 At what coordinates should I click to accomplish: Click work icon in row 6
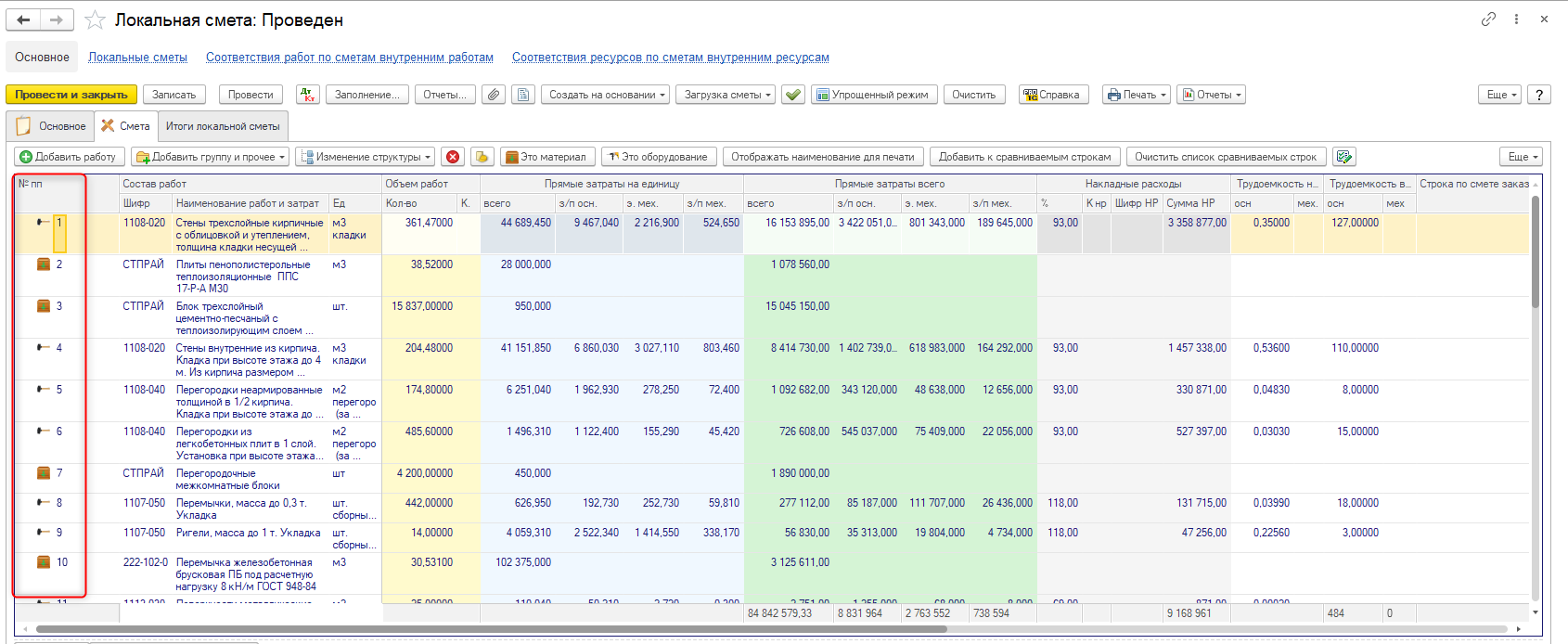click(x=43, y=431)
